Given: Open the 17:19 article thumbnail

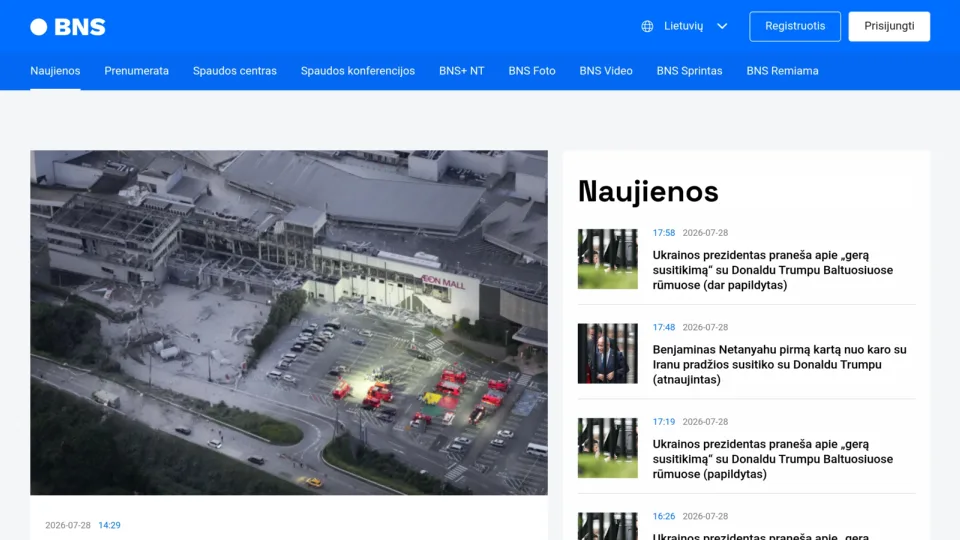Looking at the screenshot, I should coord(607,448).
